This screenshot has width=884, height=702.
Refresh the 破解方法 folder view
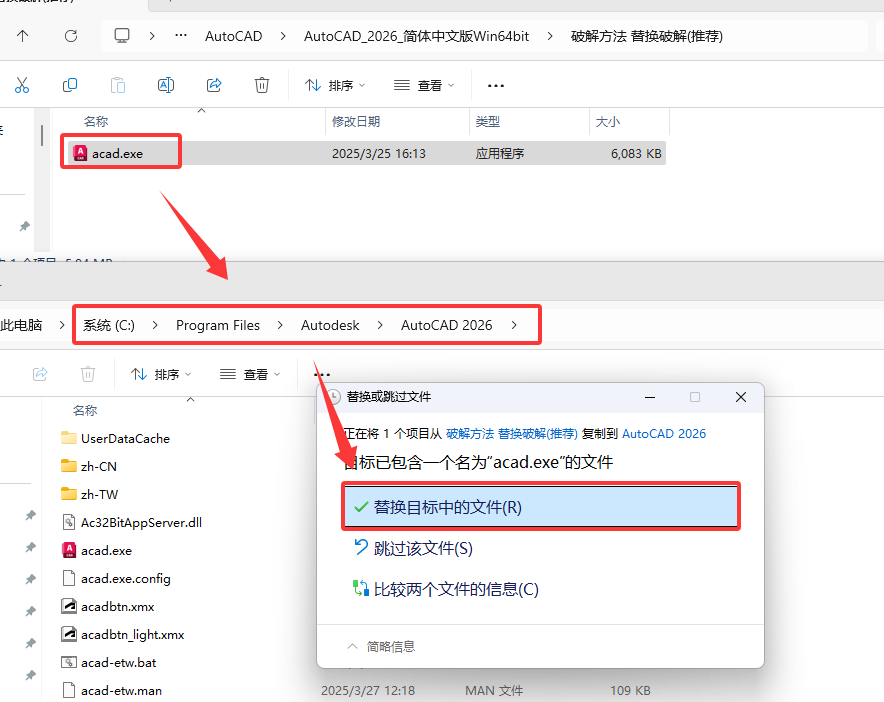pyautogui.click(x=71, y=36)
